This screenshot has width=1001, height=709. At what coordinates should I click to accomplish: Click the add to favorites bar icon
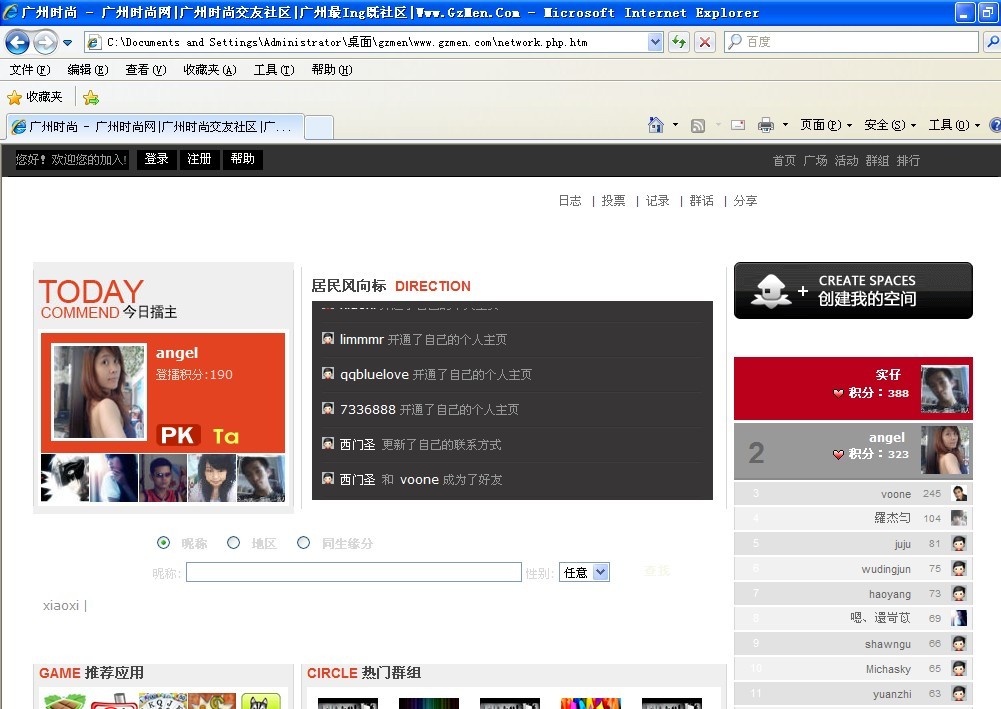tap(91, 97)
